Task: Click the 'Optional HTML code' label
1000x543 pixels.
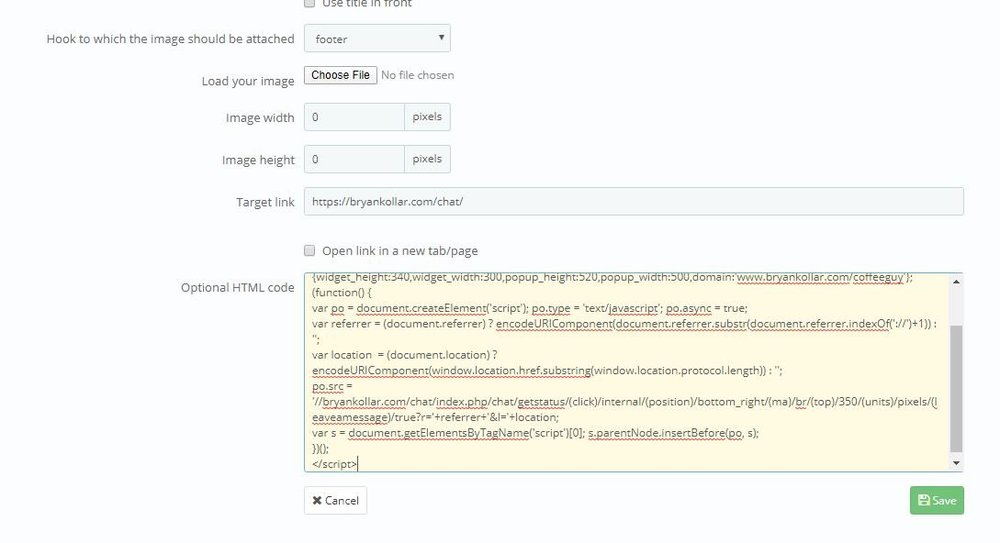Action: [237, 287]
